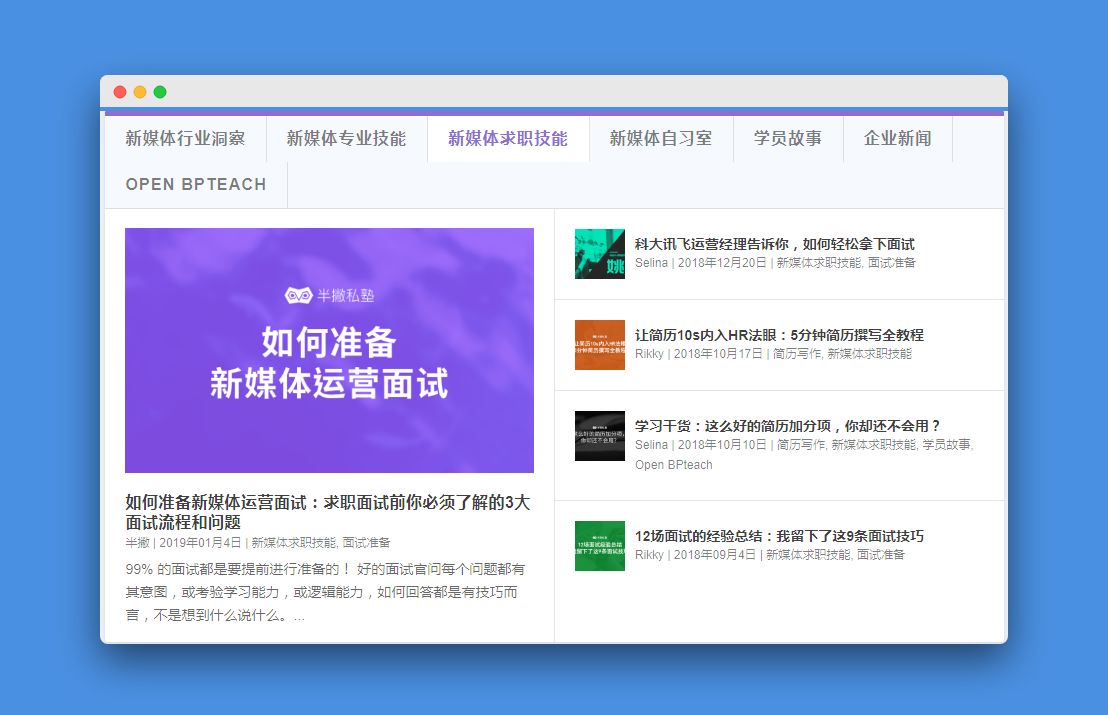This screenshot has height=715, width=1108.
Task: Open the 学习干货 article thumbnail
Action: coord(598,436)
